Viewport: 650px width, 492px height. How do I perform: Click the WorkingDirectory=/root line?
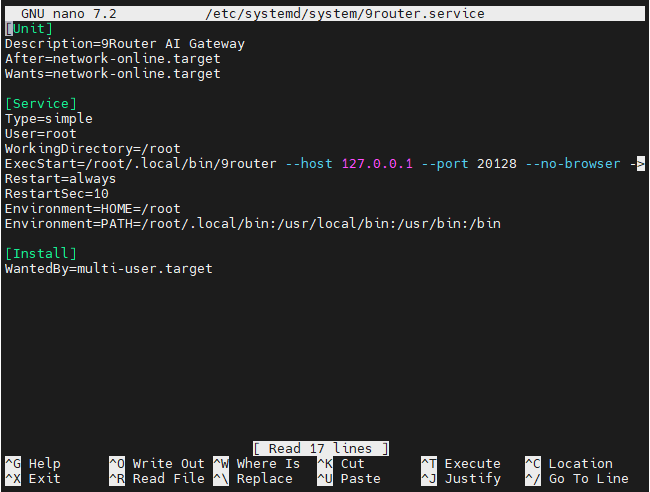(x=93, y=149)
